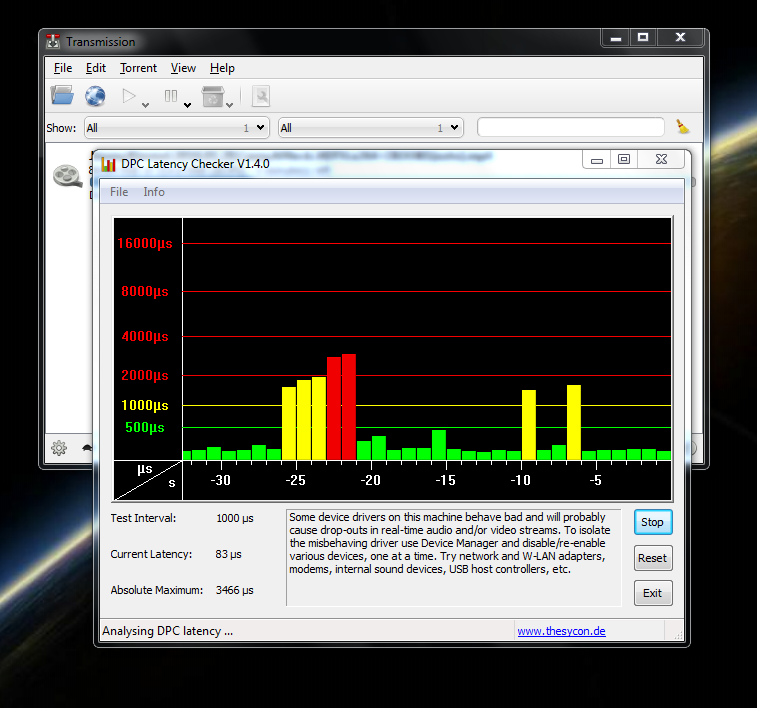Open Transmission settings gear icon
Image resolution: width=757 pixels, height=708 pixels.
click(59, 448)
